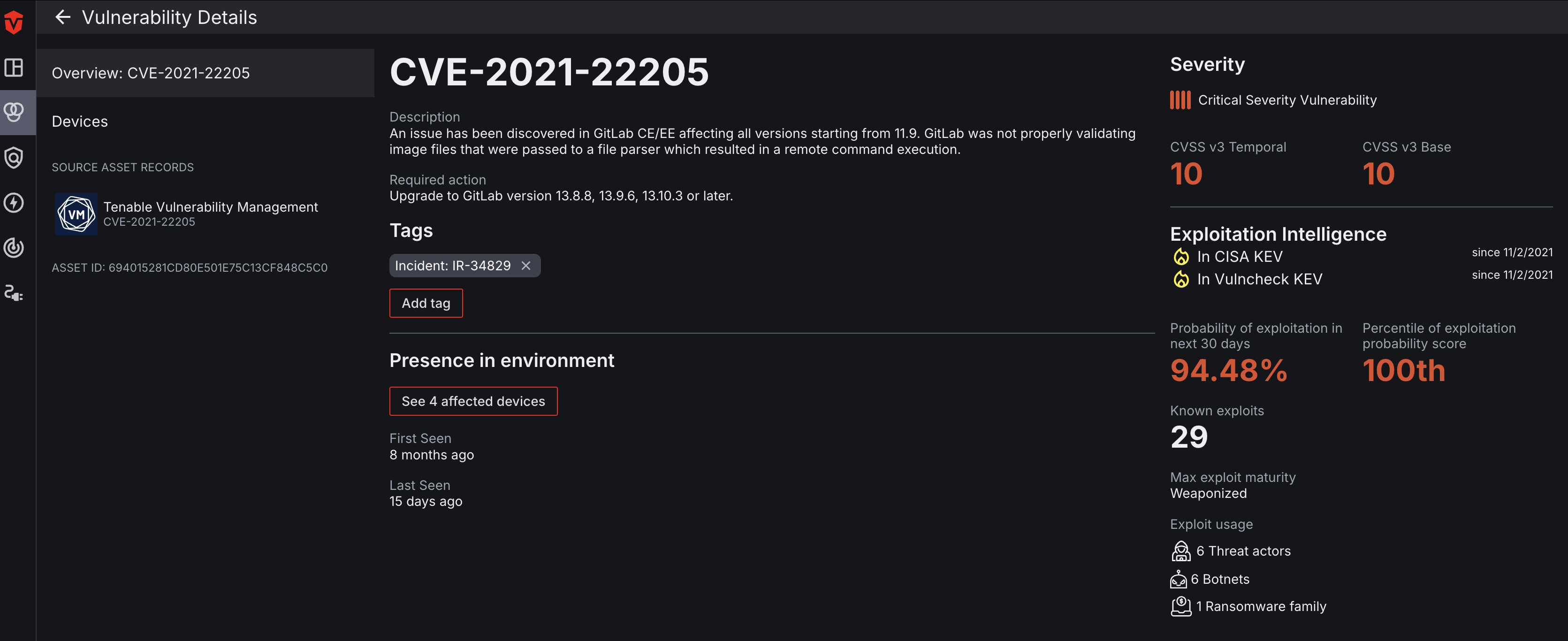Click the Ransomware family icon
Image resolution: width=1568 pixels, height=641 pixels.
point(1180,606)
